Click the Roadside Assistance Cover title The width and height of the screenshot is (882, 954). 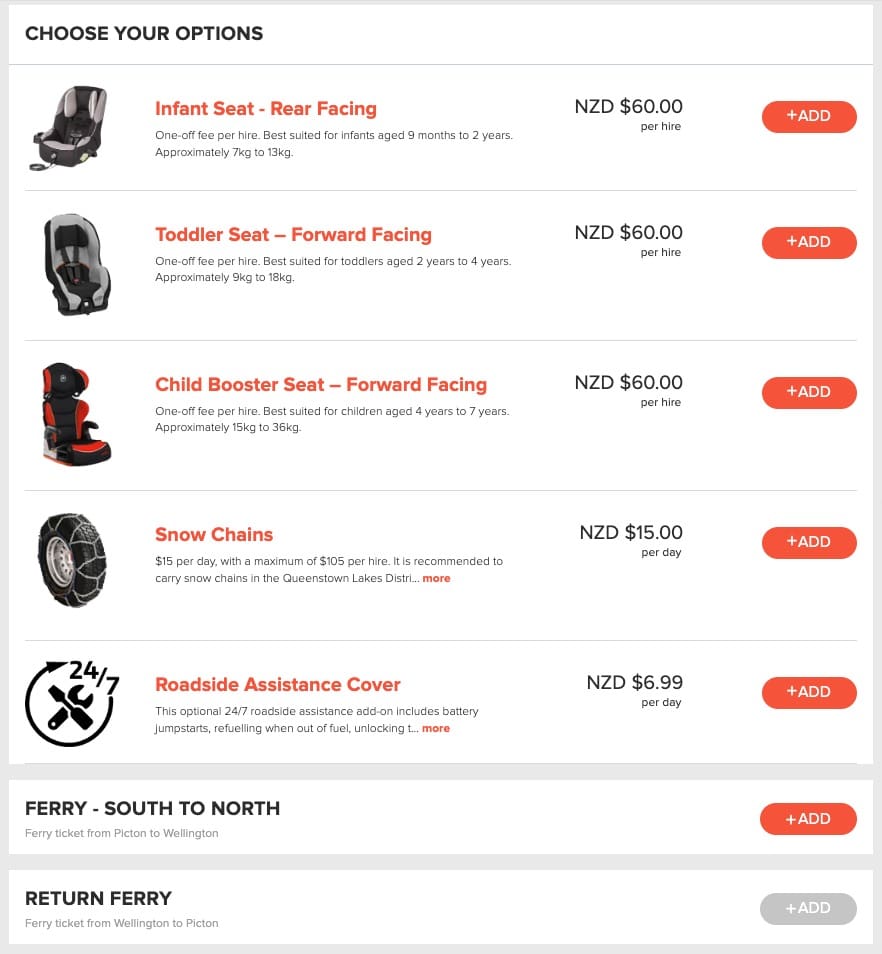278,685
